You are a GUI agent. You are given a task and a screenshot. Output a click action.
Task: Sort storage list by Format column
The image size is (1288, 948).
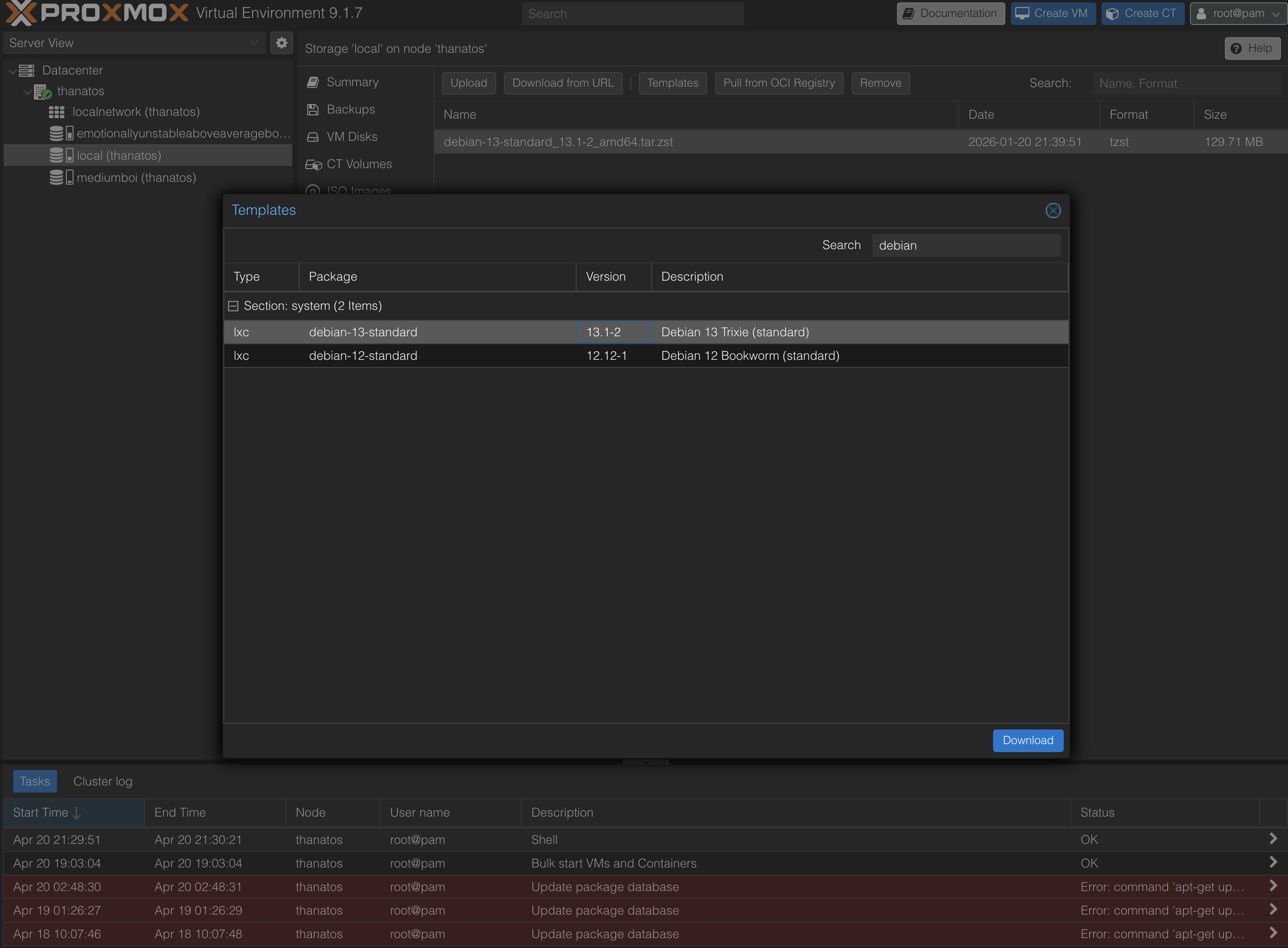coord(1146,115)
